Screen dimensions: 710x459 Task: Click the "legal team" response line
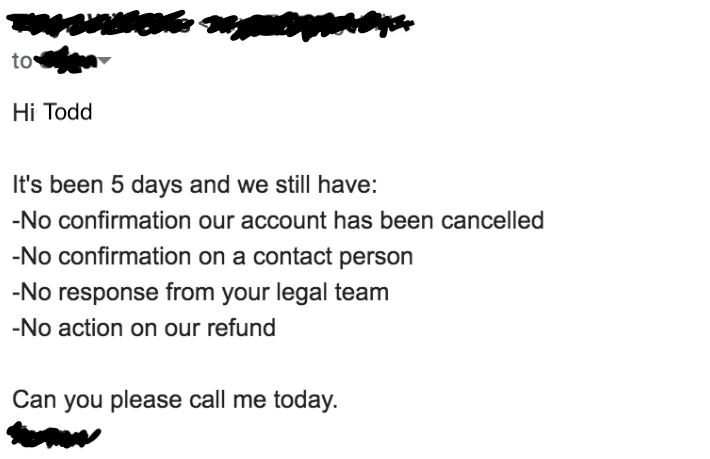[x=200, y=292]
